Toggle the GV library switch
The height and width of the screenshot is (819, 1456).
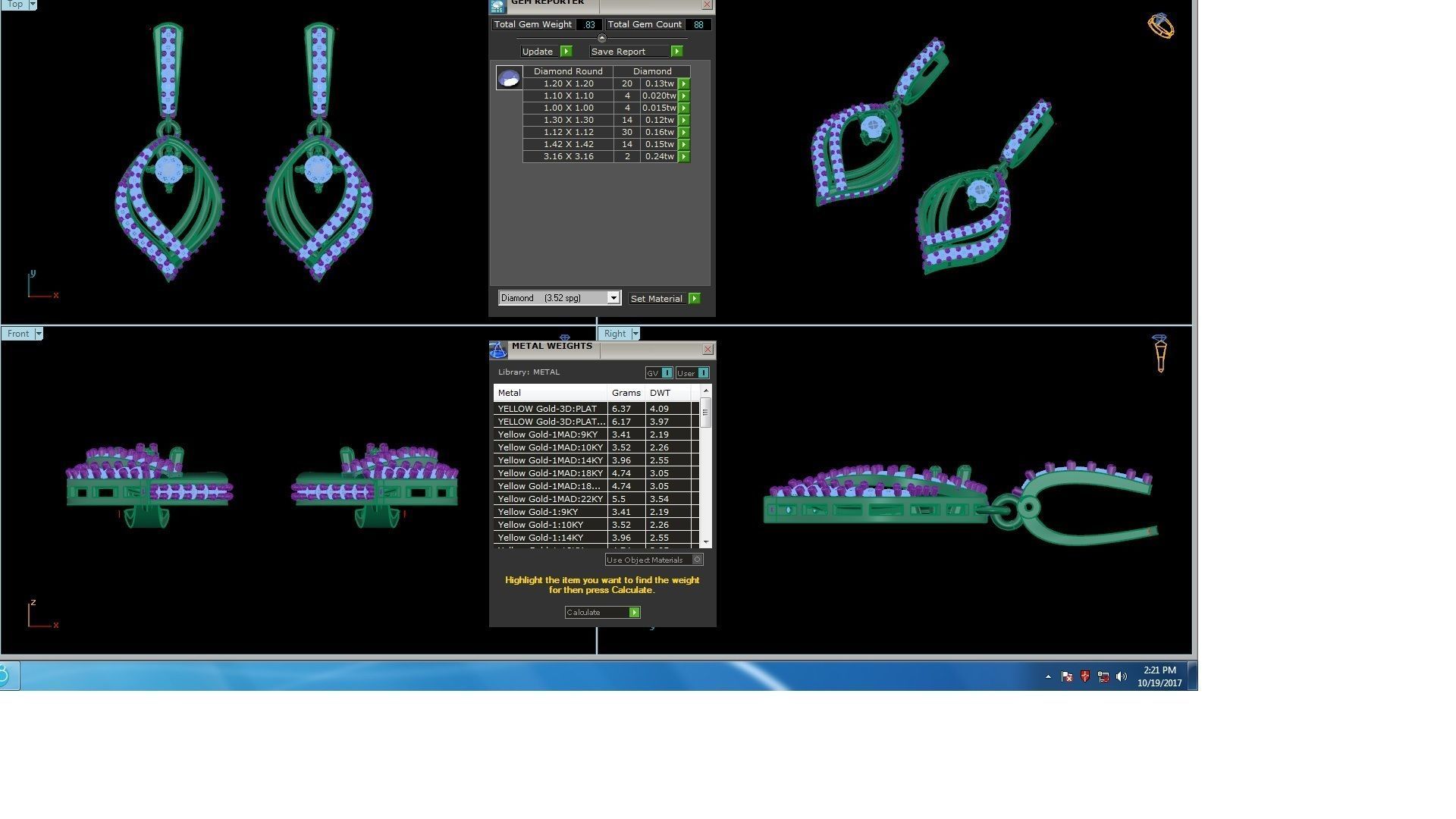[667, 373]
